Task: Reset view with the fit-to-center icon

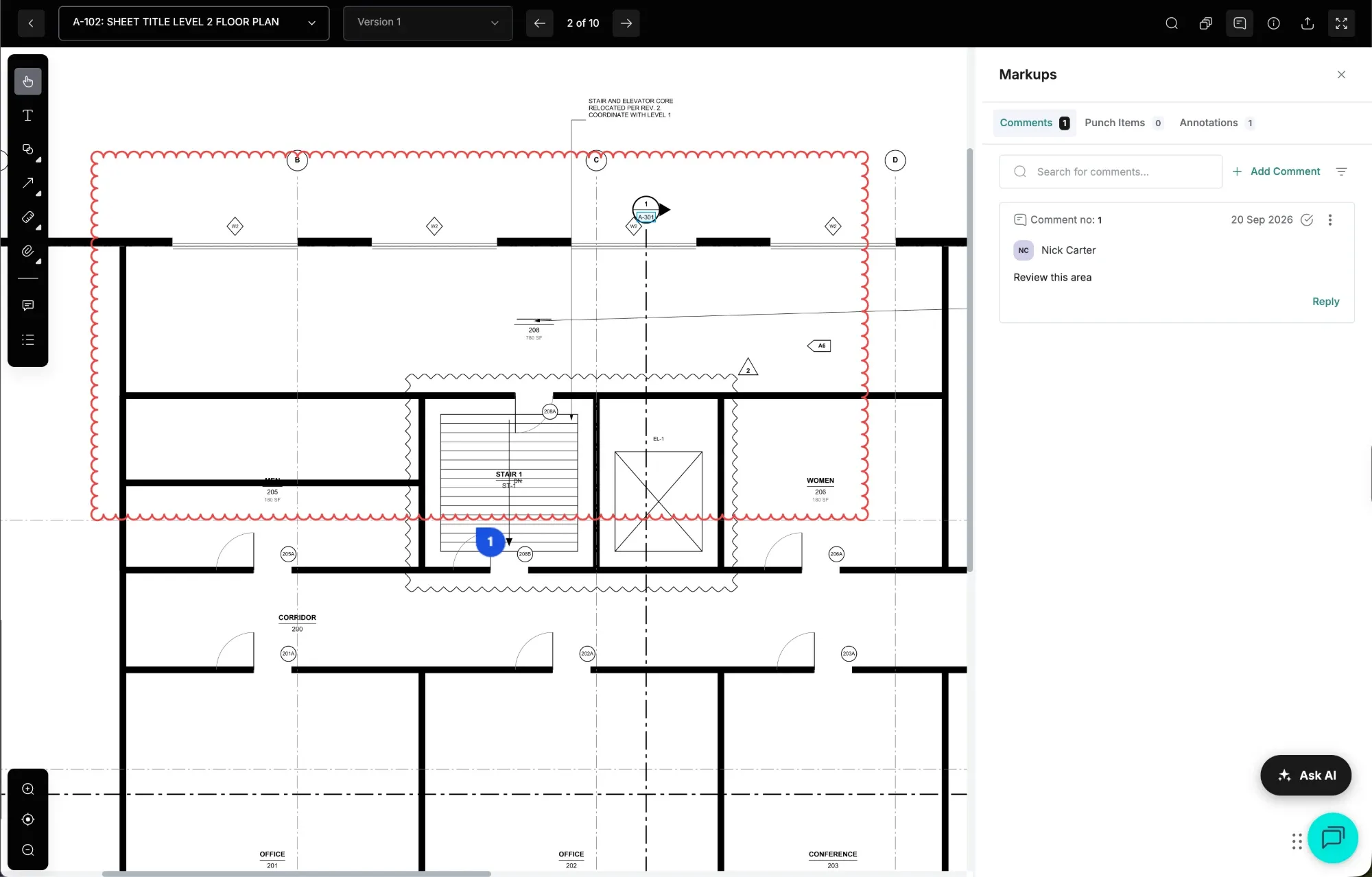Action: coord(28,819)
